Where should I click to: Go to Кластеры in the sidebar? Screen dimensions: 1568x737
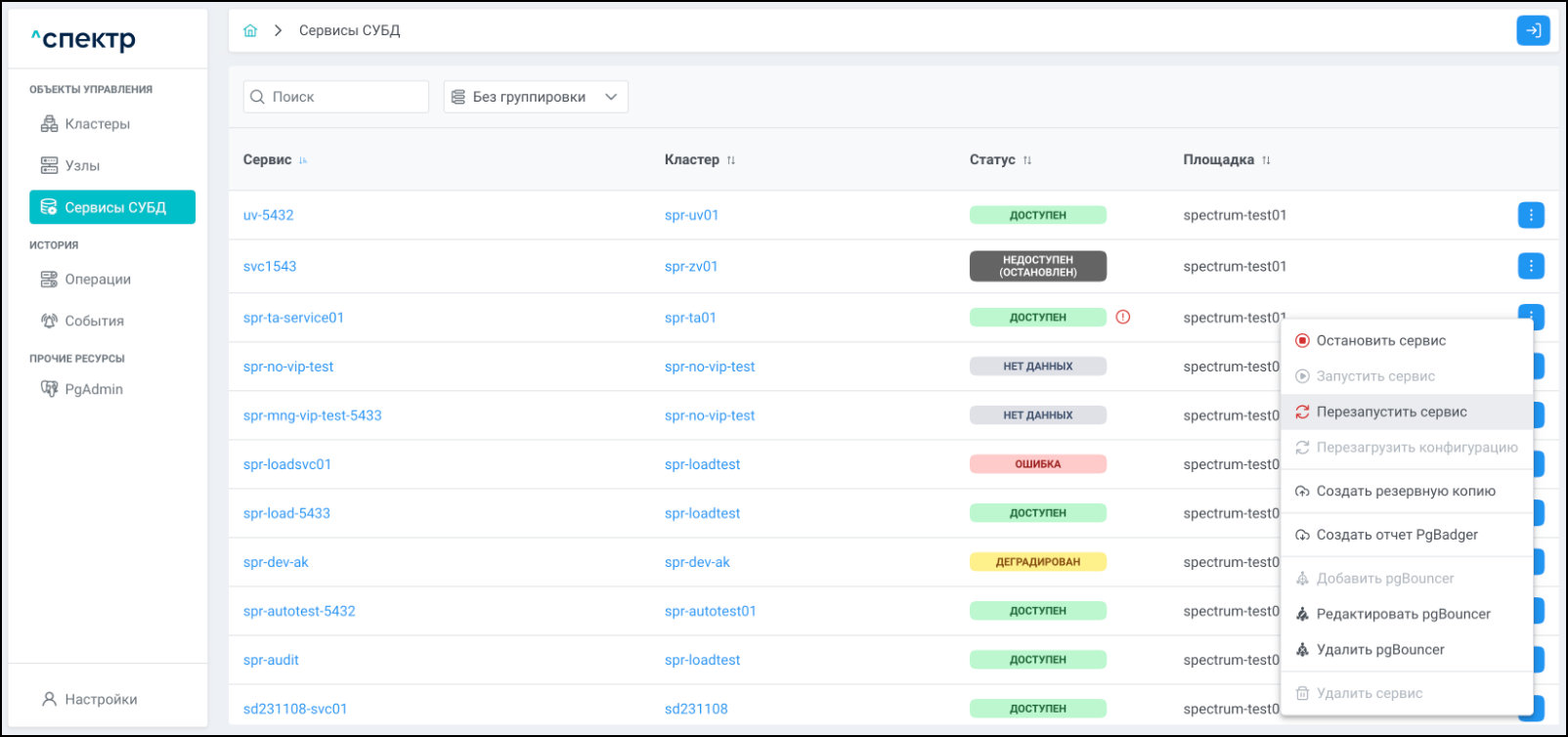coord(97,124)
